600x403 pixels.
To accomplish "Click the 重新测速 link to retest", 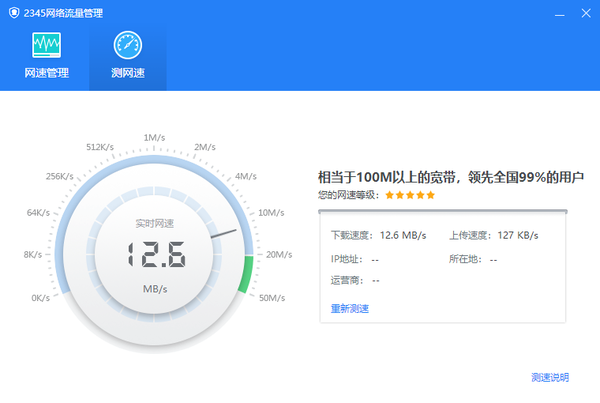I will coord(350,308).
